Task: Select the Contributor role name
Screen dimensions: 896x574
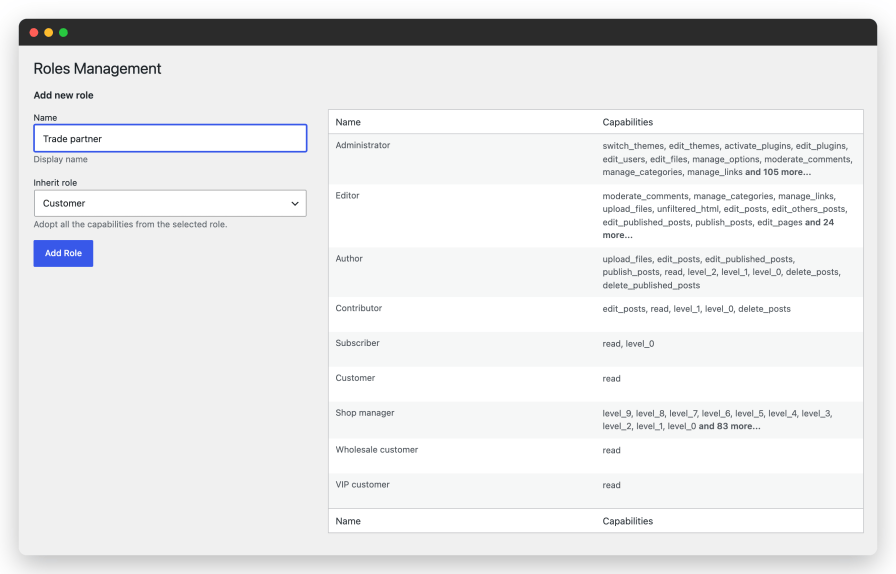Action: pyautogui.click(x=359, y=308)
